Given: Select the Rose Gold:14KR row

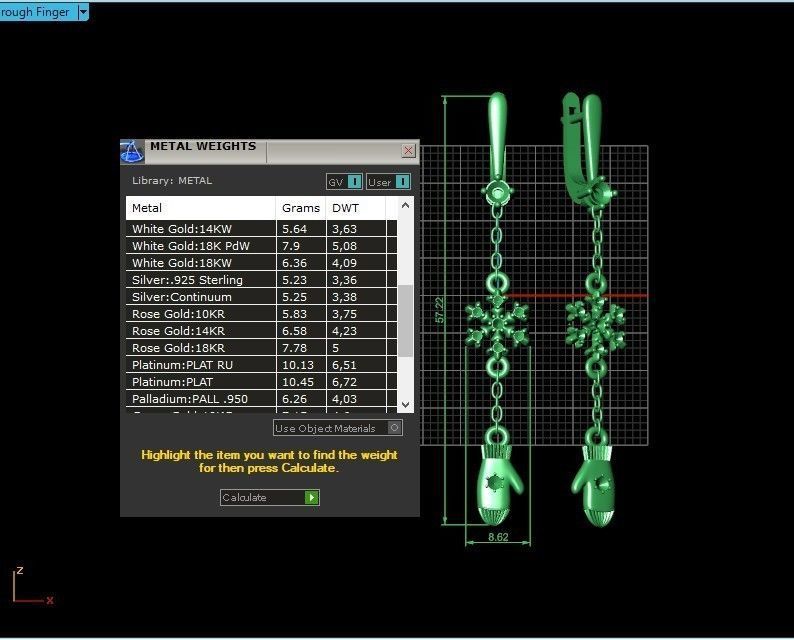Looking at the screenshot, I should coord(261,331).
